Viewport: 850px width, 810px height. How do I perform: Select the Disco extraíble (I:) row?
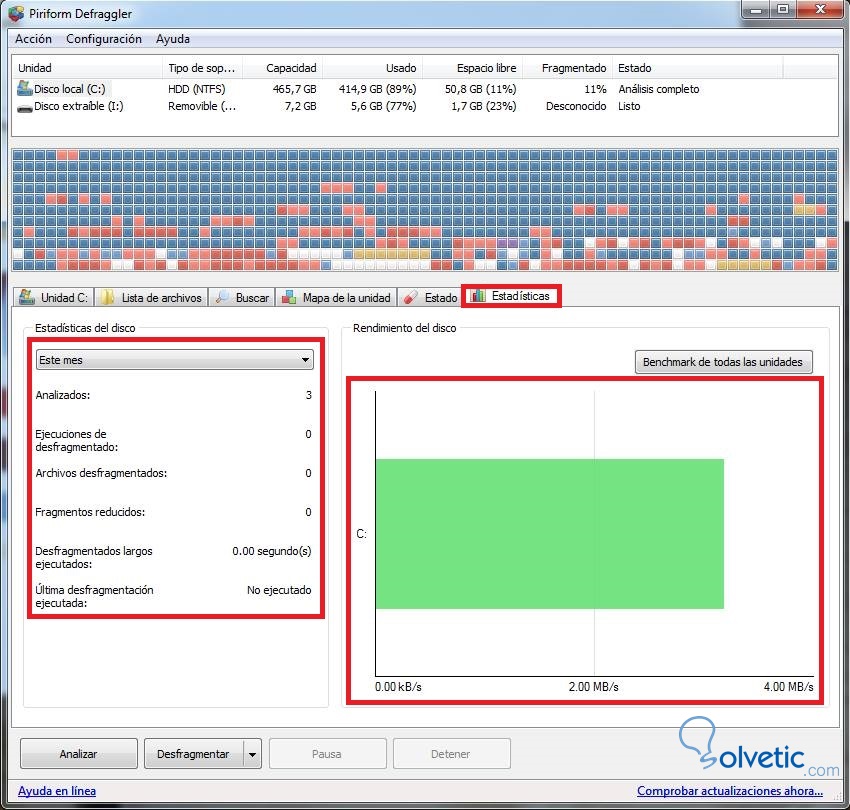pos(425,106)
